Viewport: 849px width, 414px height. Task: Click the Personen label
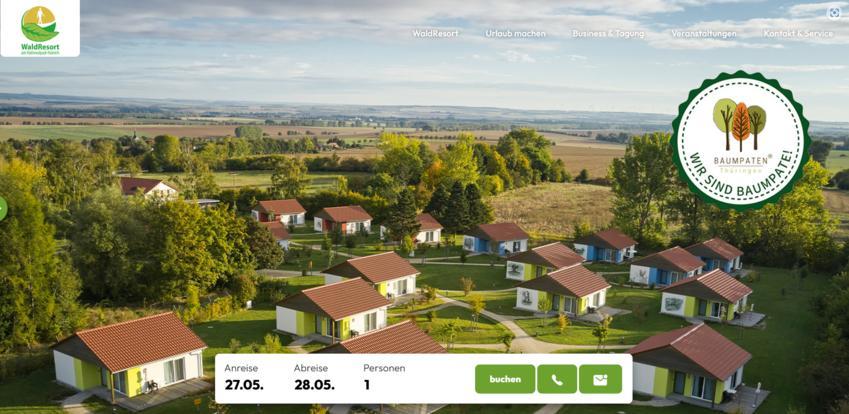click(384, 368)
